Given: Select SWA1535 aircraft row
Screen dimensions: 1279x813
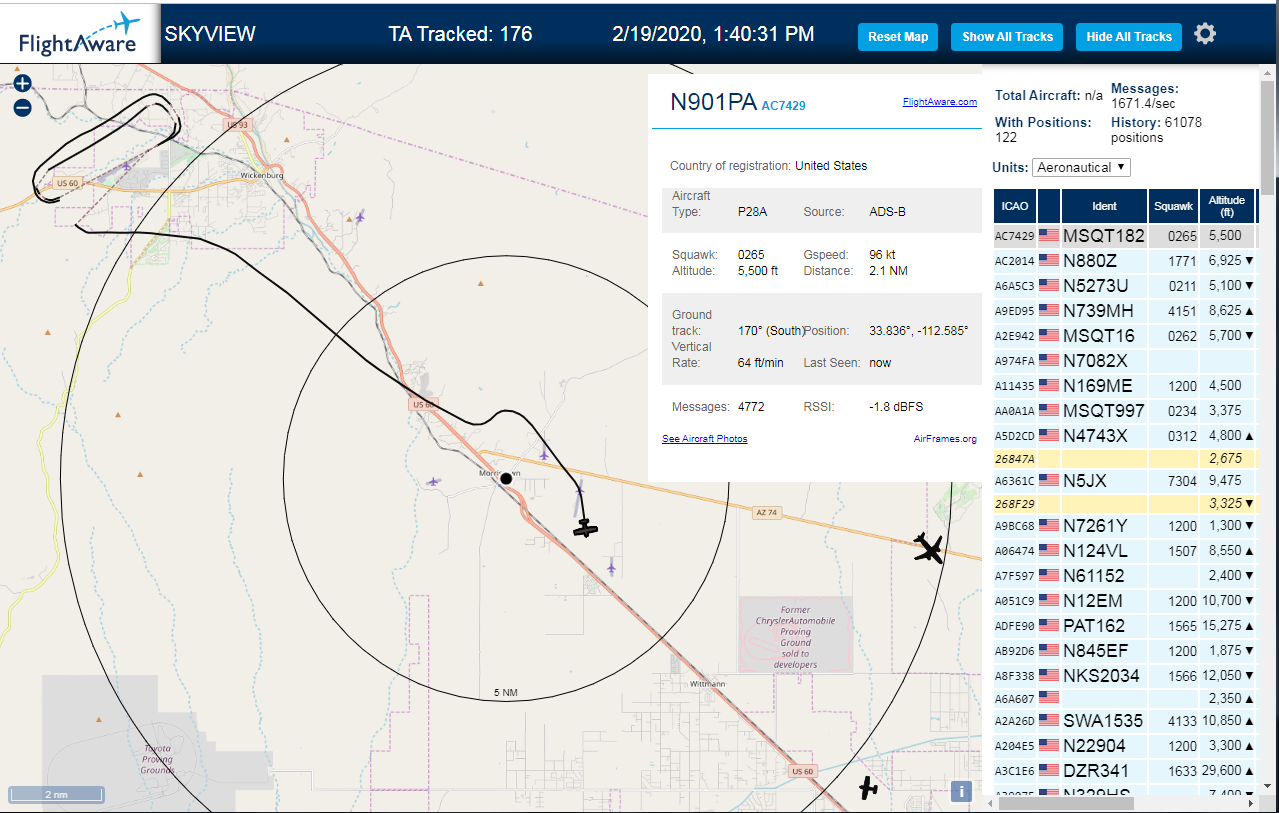Looking at the screenshot, I should click(1125, 721).
